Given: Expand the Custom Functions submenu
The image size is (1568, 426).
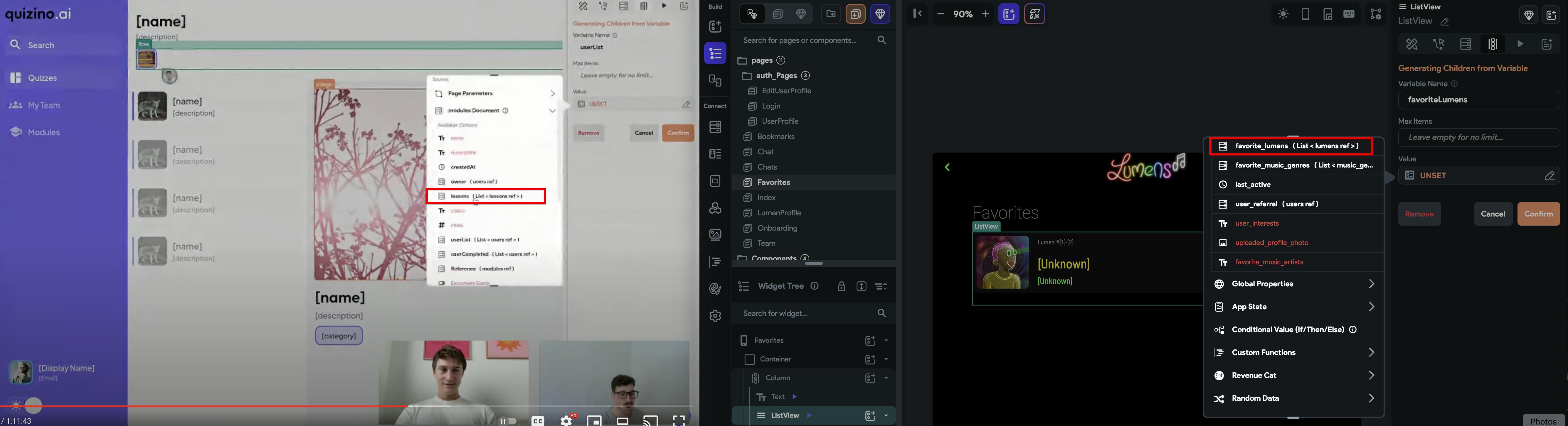Looking at the screenshot, I should click(1294, 353).
